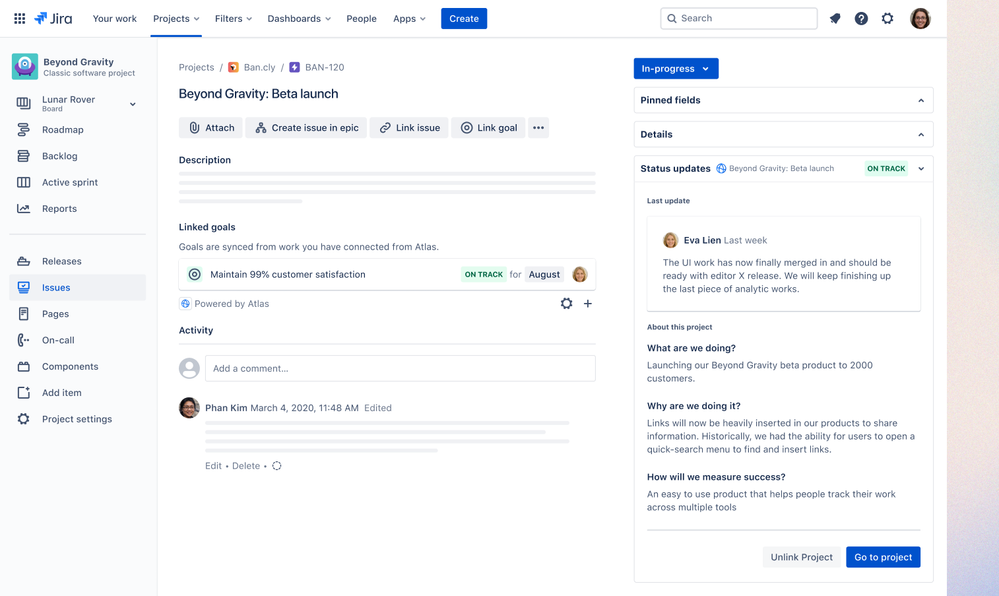Change the In-progress status dropdown
999x596 pixels.
tap(676, 68)
